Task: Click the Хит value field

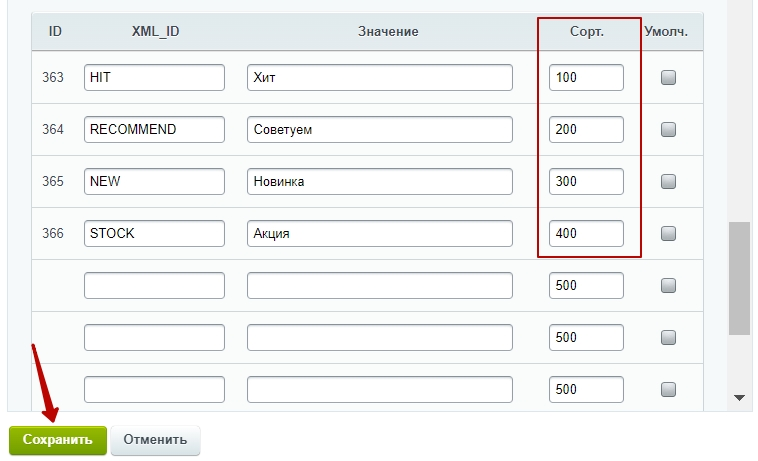Action: pos(379,77)
